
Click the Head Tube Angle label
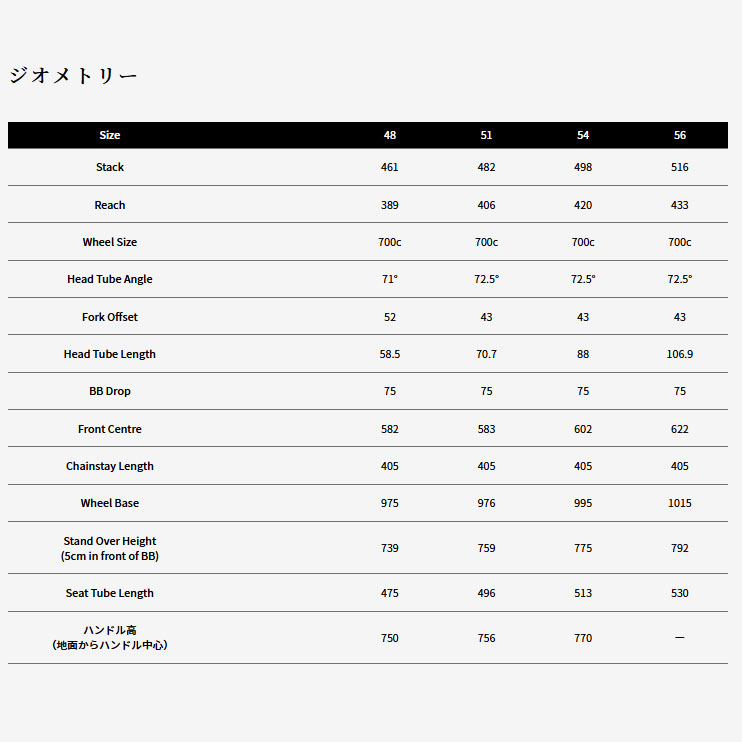point(110,279)
